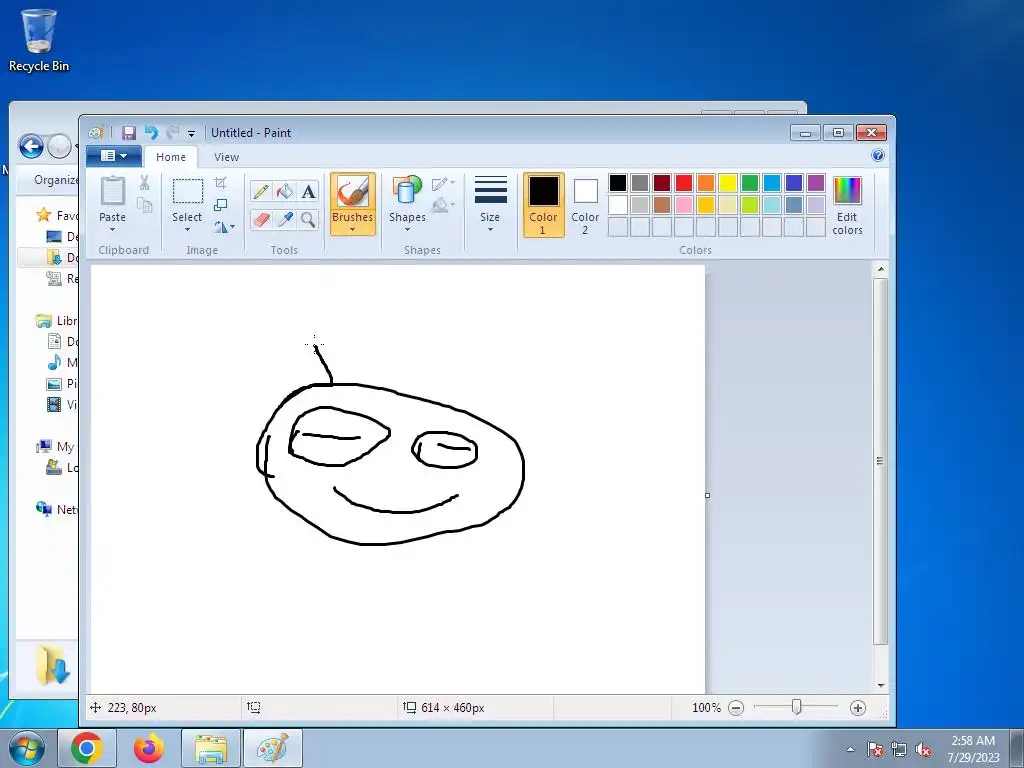Activate Color 2 background selector
Viewport: 1024px width, 768px height.
[585, 205]
